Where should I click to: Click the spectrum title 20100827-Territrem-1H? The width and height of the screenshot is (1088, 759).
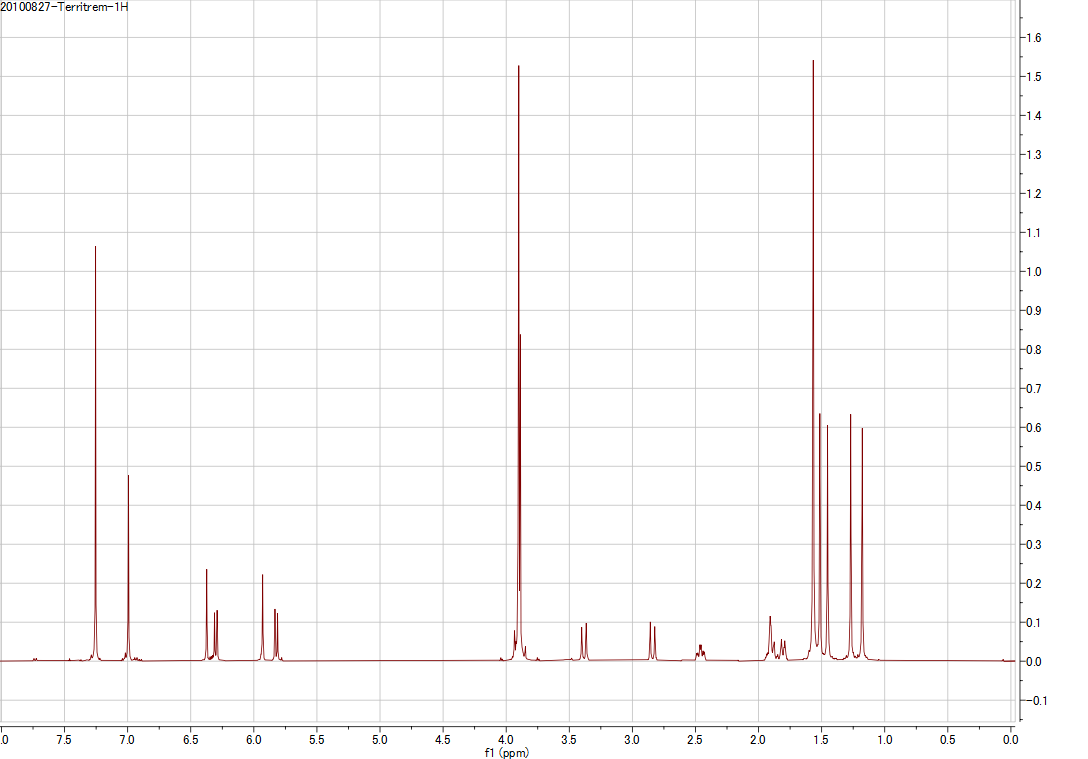(65, 7)
